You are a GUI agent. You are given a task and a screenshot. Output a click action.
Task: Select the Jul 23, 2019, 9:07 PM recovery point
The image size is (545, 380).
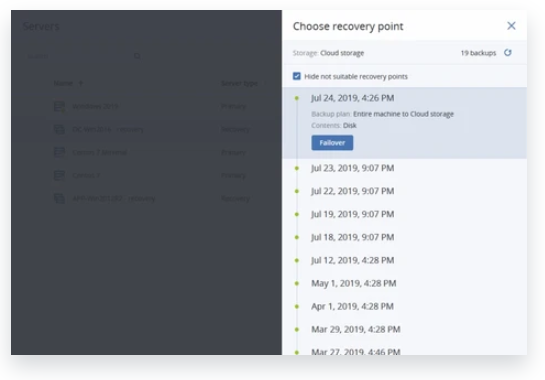click(352, 168)
